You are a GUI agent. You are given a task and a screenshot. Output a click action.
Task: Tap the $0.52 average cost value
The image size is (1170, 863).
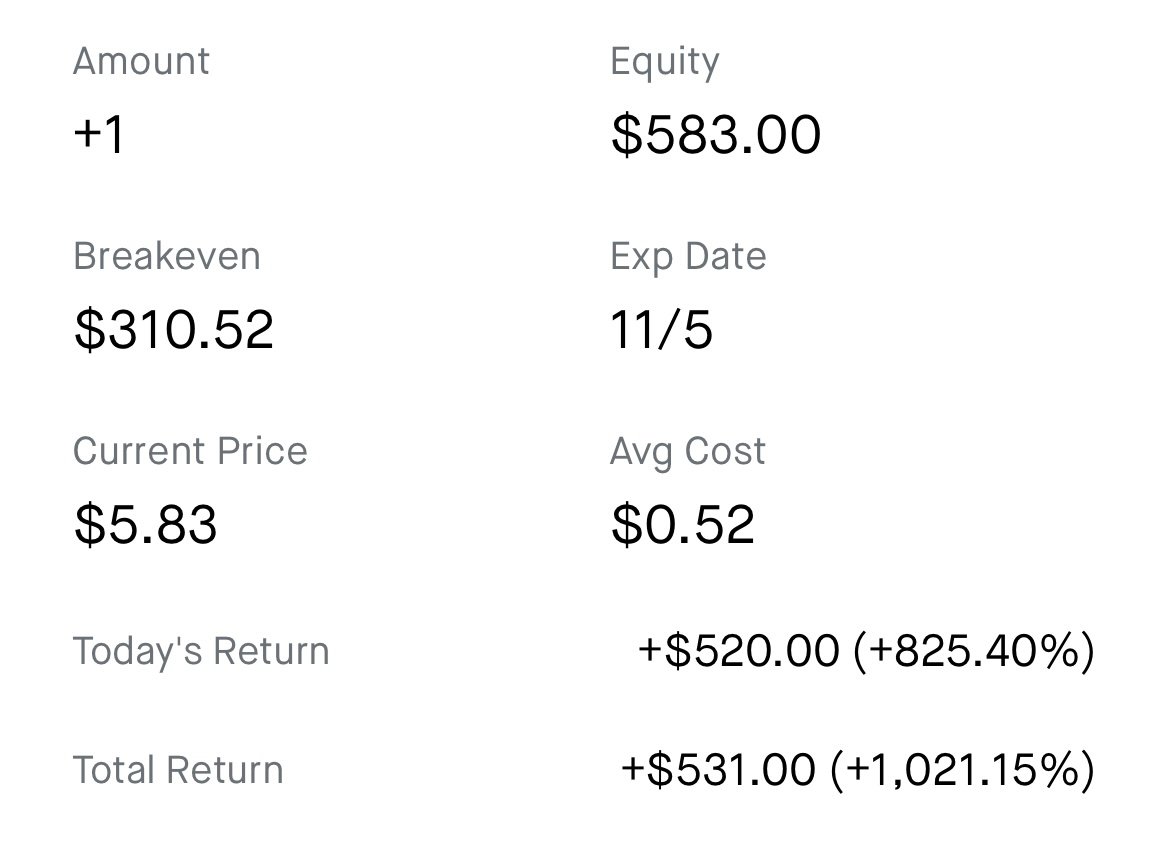pos(683,524)
